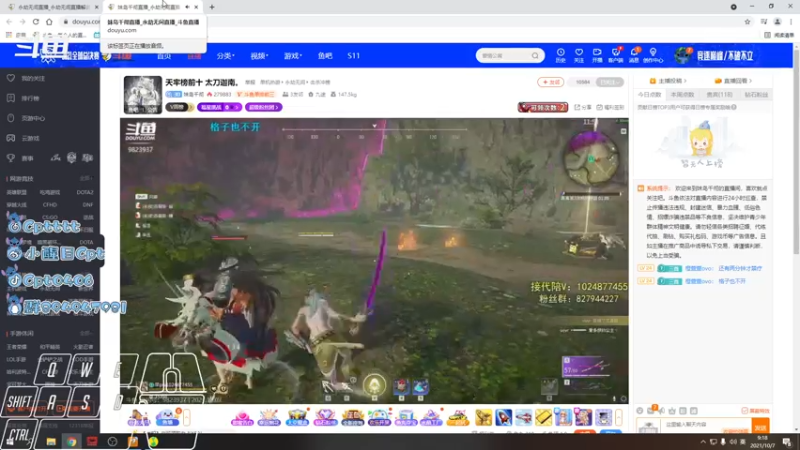Click the Go Live camera icon in header

[597, 55]
